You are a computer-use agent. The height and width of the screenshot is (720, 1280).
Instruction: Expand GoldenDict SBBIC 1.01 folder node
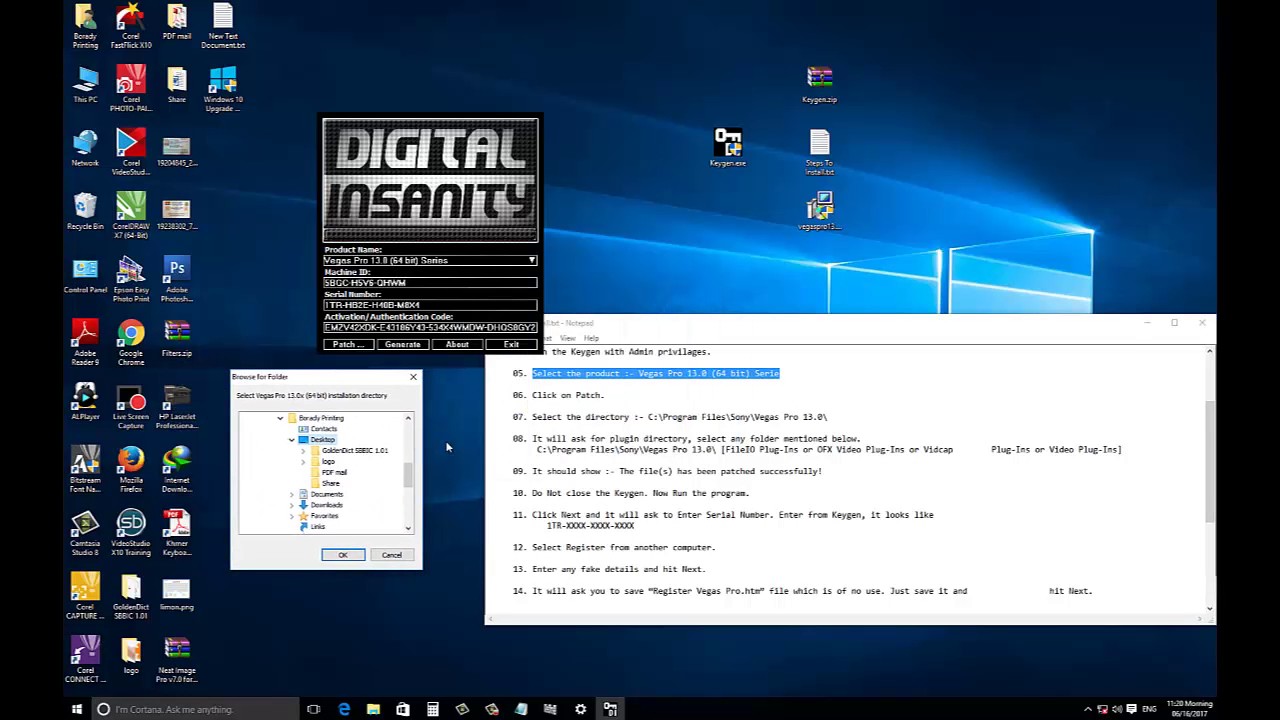tap(303, 451)
